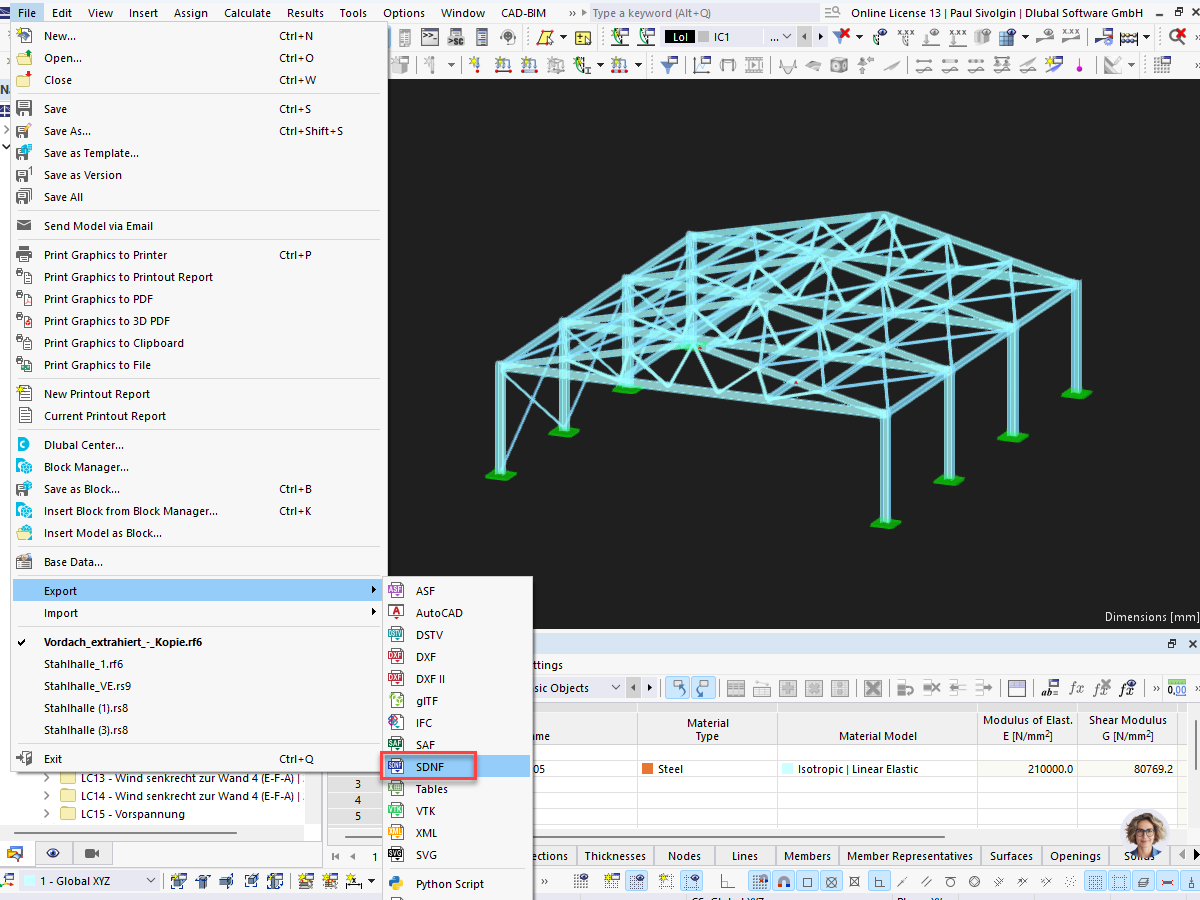Select the camera icon beside the eye toggle
1200x900 pixels.
click(92, 854)
